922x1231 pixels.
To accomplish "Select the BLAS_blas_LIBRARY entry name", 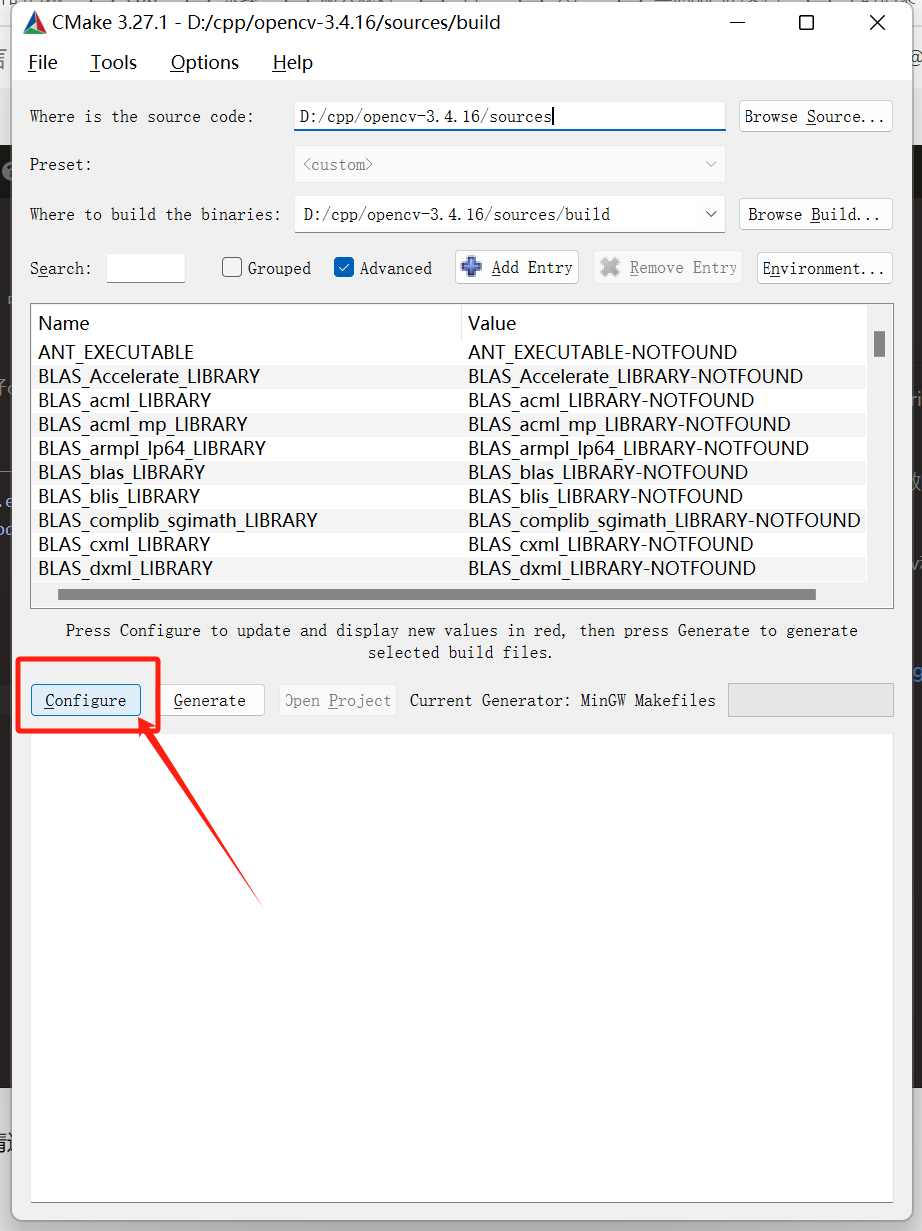I will [122, 472].
